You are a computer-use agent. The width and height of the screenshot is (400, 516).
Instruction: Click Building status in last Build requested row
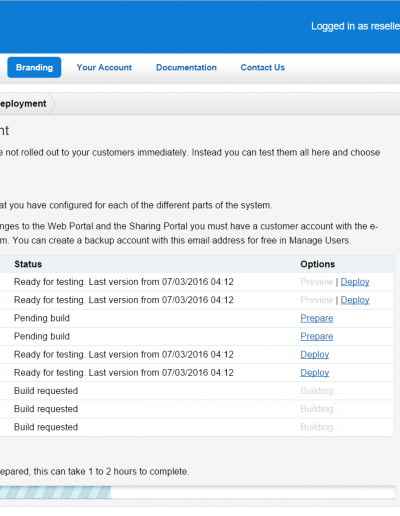point(320,427)
